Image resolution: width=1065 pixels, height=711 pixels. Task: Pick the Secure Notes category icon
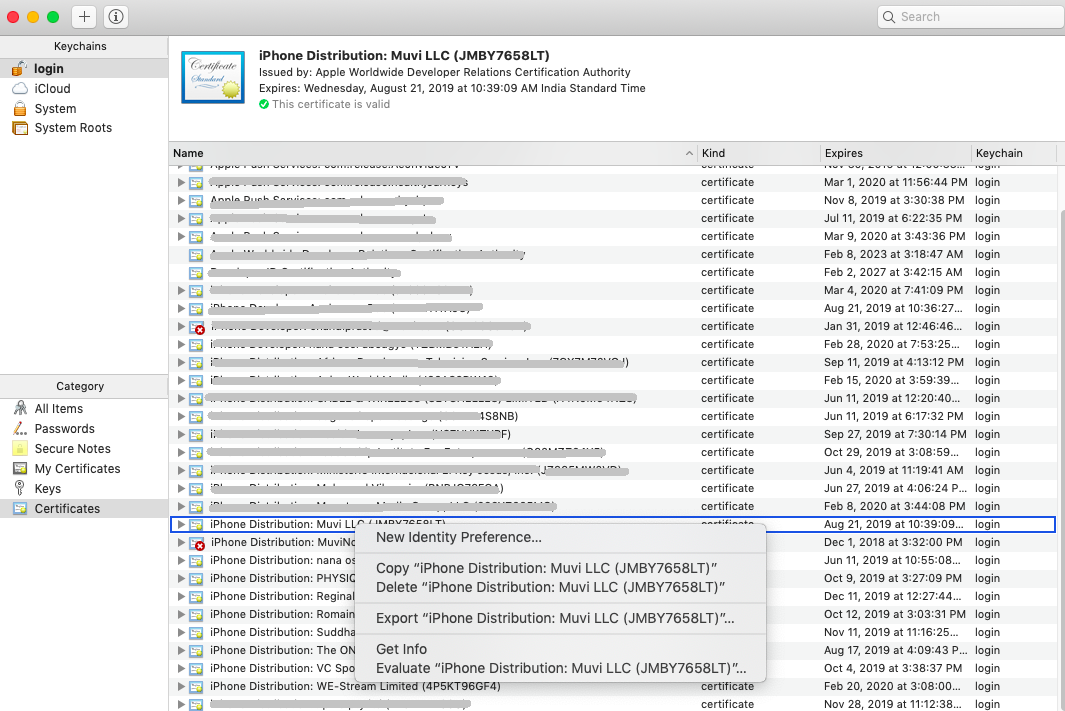[x=20, y=448]
